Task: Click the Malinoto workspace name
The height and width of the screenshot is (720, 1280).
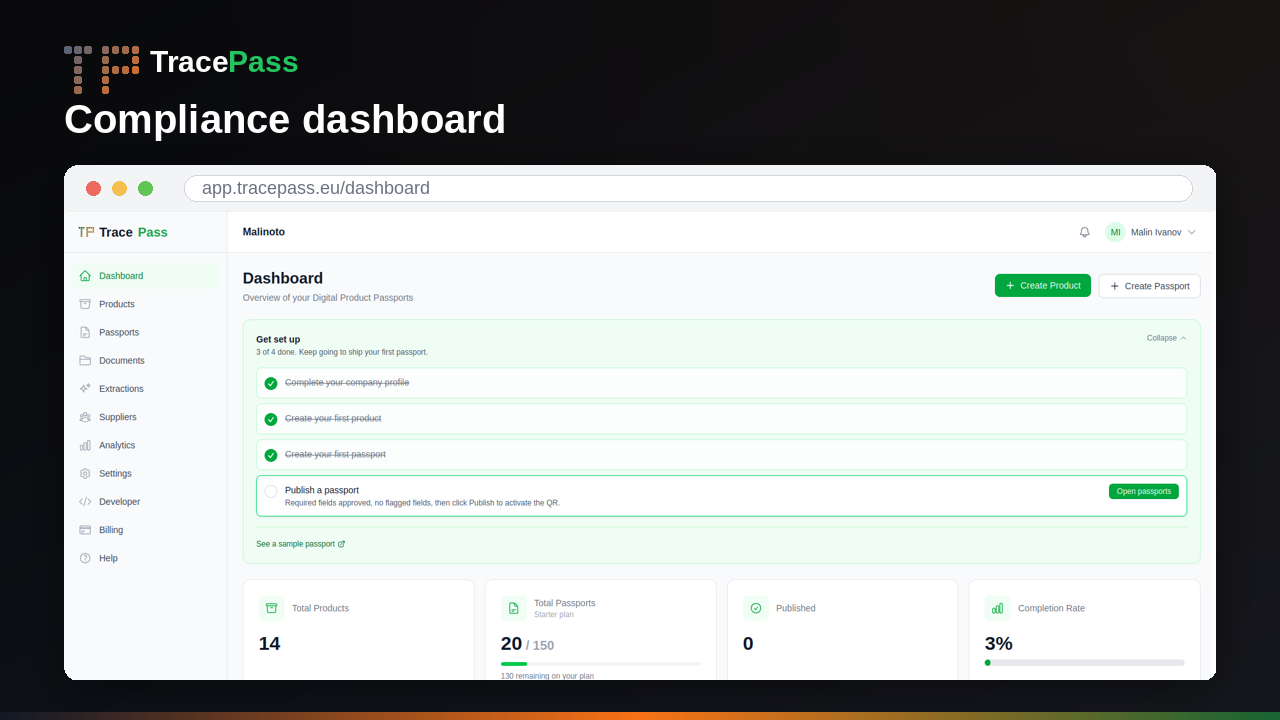Action: [x=264, y=232]
